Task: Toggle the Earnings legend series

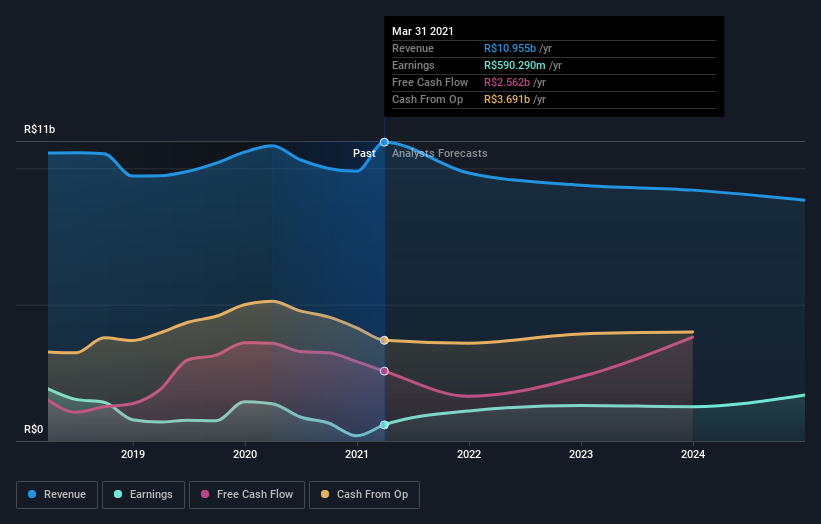Action: (143, 495)
